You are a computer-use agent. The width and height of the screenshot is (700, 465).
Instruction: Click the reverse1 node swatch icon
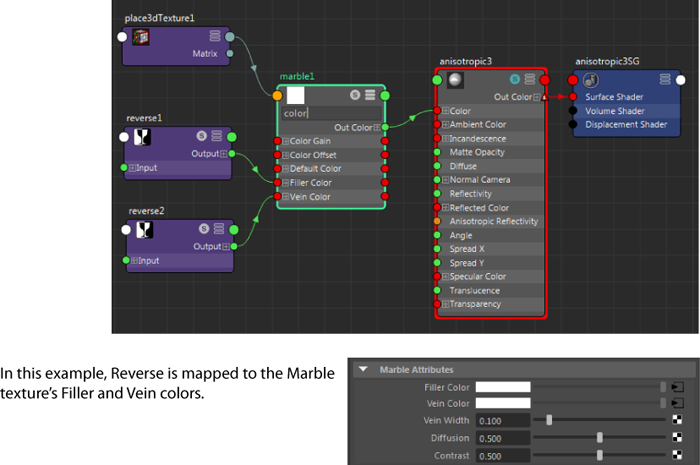point(142,137)
